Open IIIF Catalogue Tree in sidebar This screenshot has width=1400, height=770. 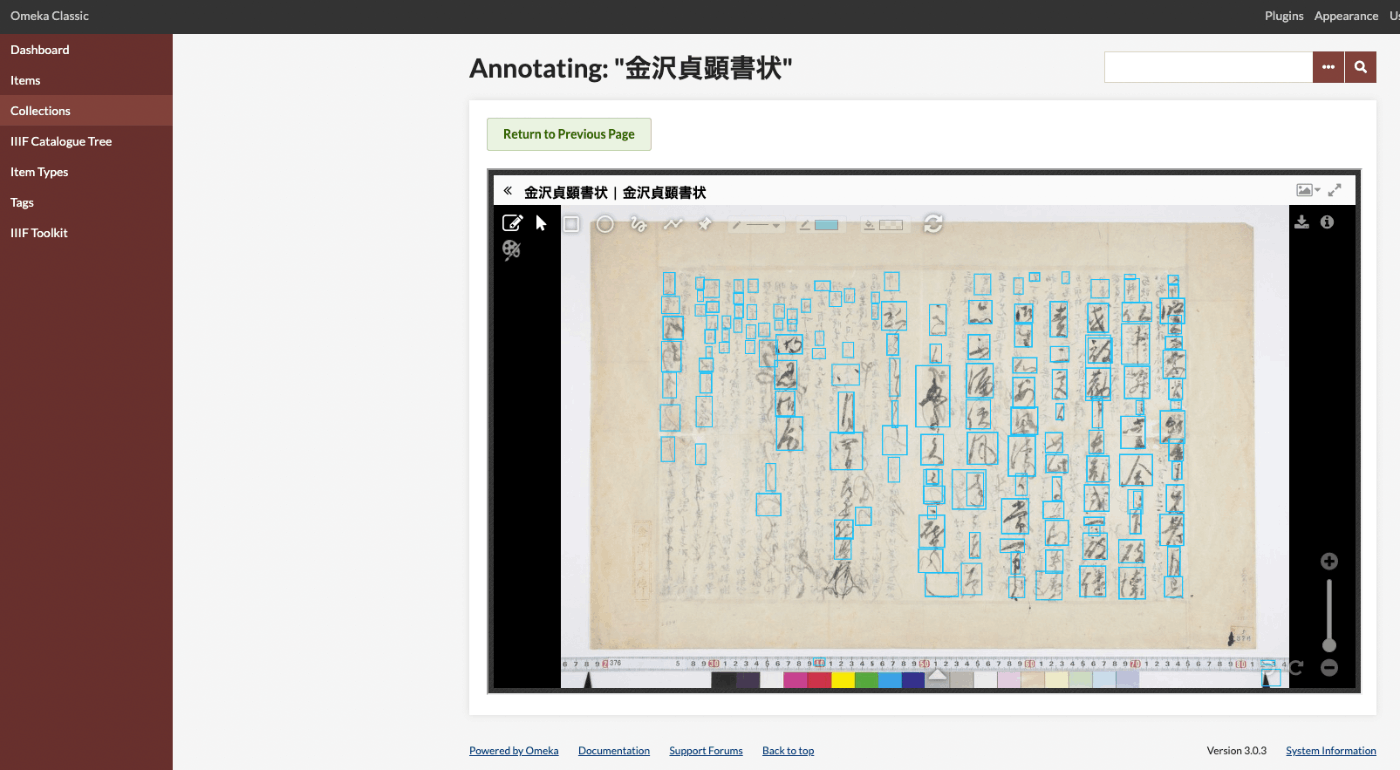[x=86, y=141]
